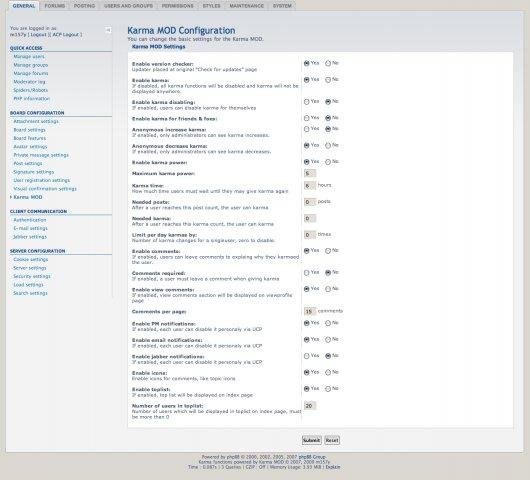Select No for Enable PM notifications
Screen dimensions: 530x480
[x=328, y=323]
